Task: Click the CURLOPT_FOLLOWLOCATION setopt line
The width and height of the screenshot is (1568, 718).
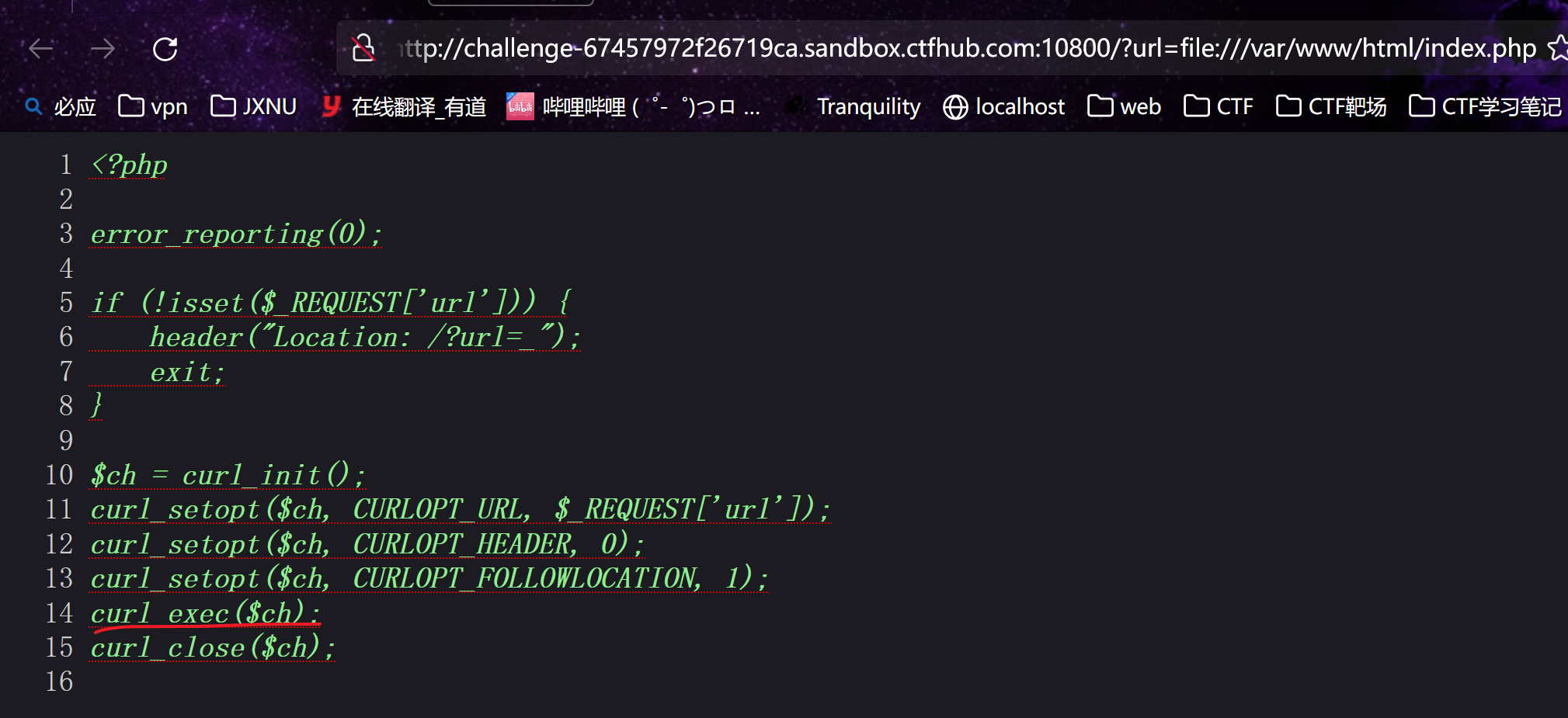Action: [429, 578]
